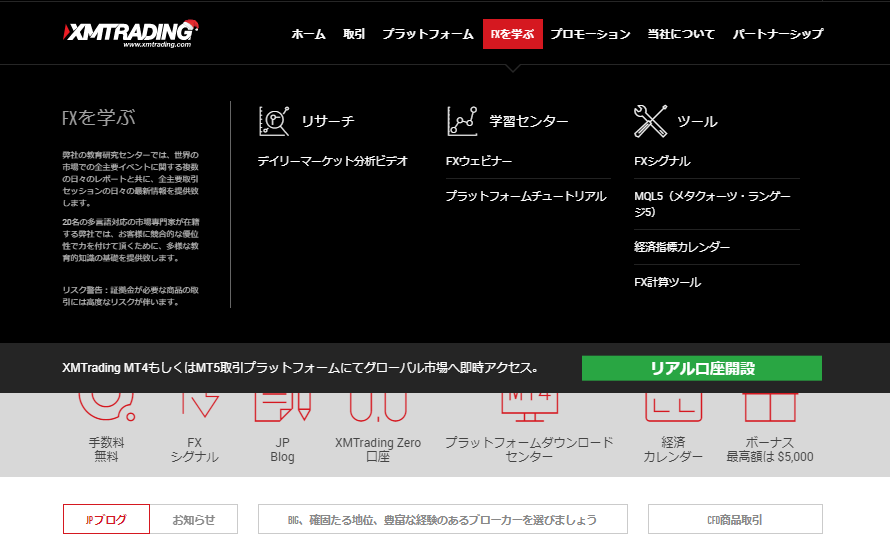Click the ツール heading
The image size is (890, 547).
tap(697, 121)
